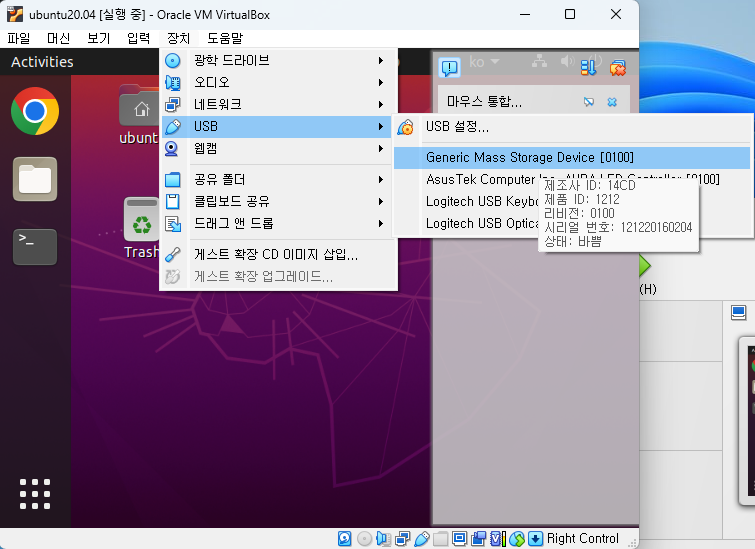Attach the Logitech USB Optical device
Image resolution: width=755 pixels, height=549 pixels.
click(482, 223)
